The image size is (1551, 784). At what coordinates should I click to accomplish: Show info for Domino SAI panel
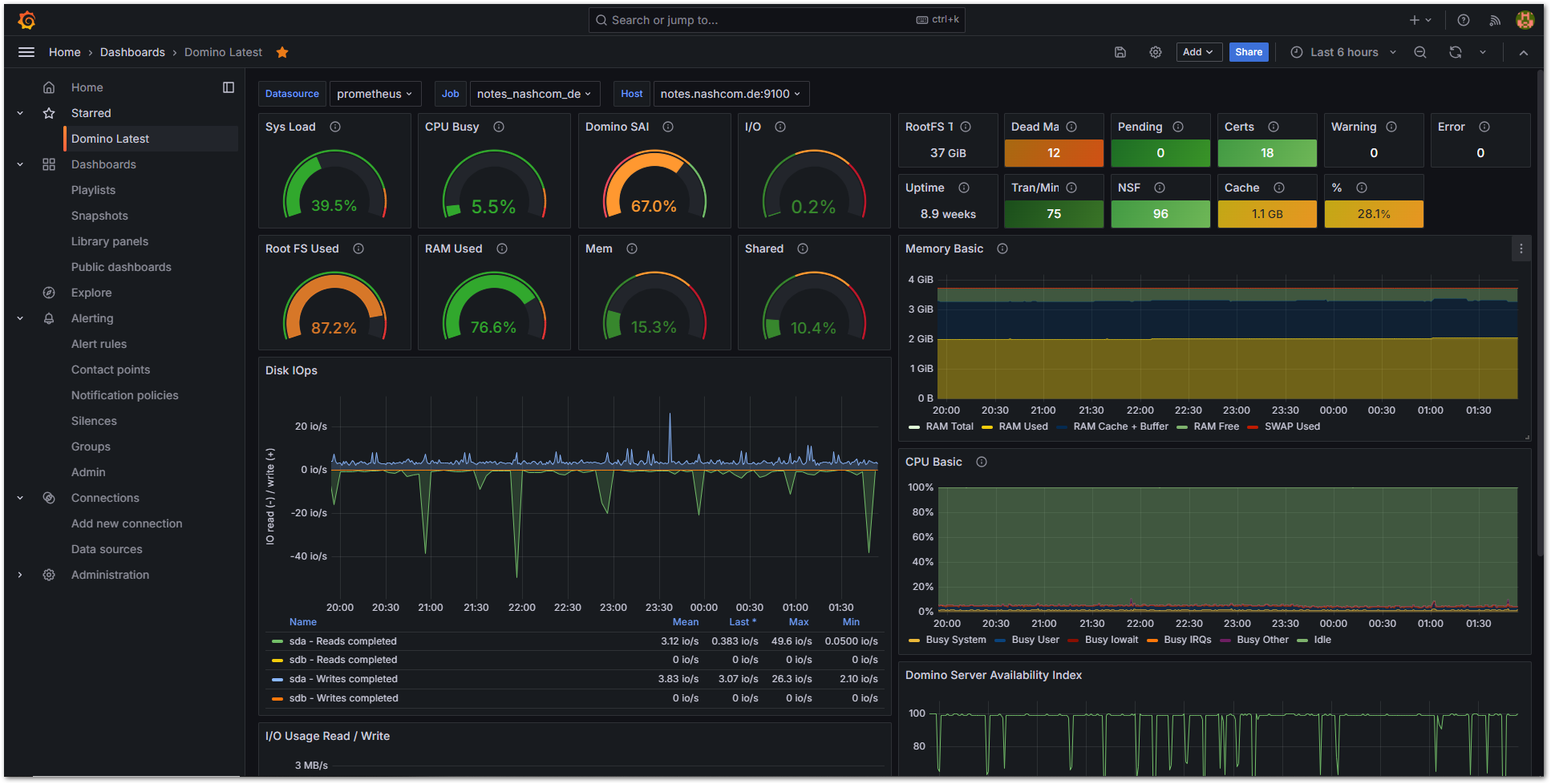pos(668,127)
